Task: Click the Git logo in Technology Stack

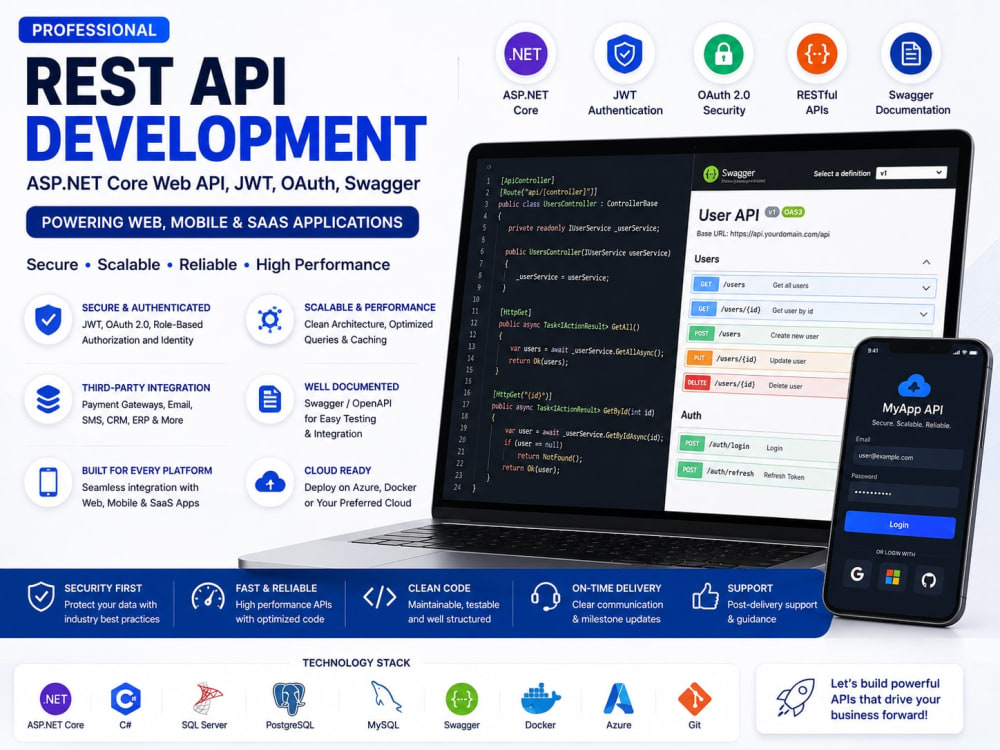Action: click(695, 698)
